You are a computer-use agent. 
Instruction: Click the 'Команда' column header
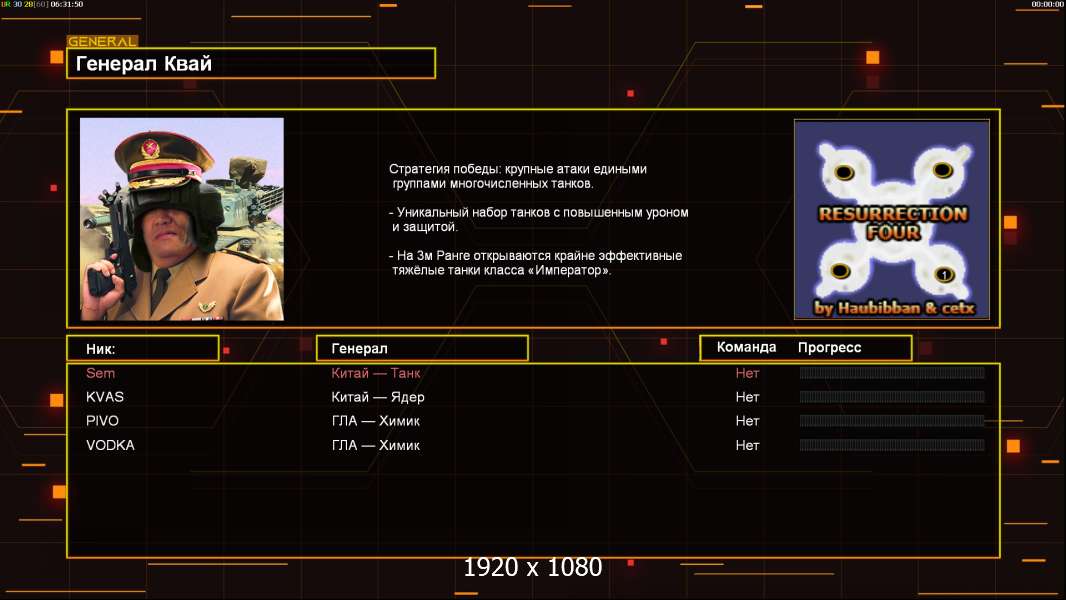(746, 347)
